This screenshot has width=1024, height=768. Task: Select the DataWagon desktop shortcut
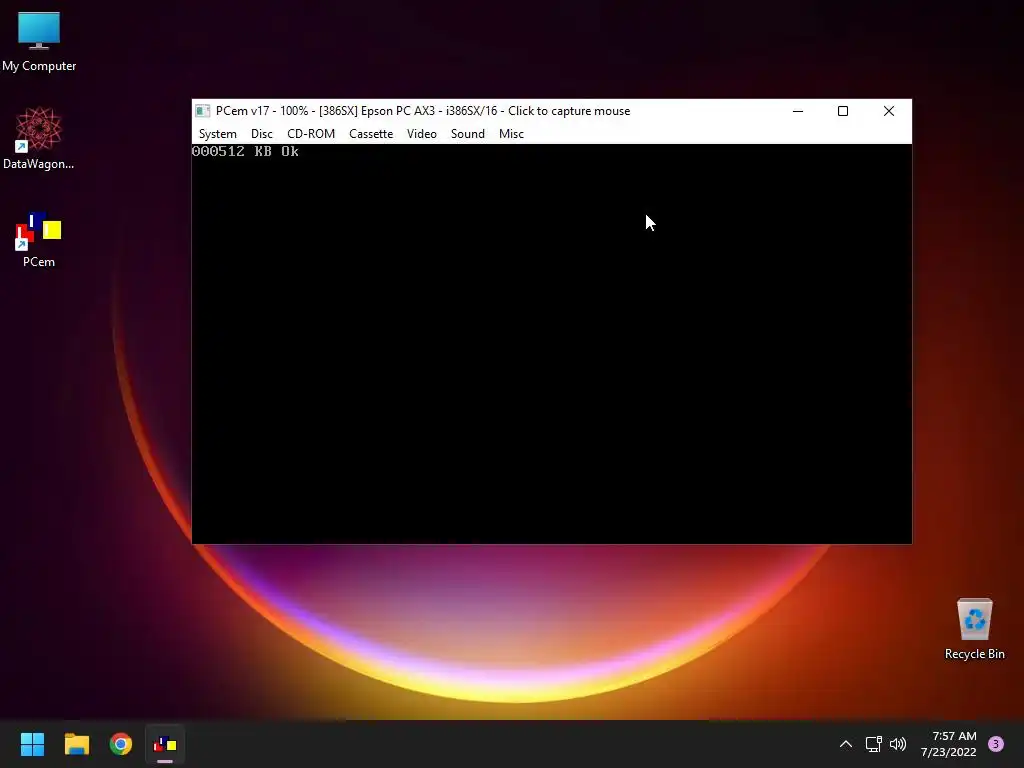tap(39, 139)
